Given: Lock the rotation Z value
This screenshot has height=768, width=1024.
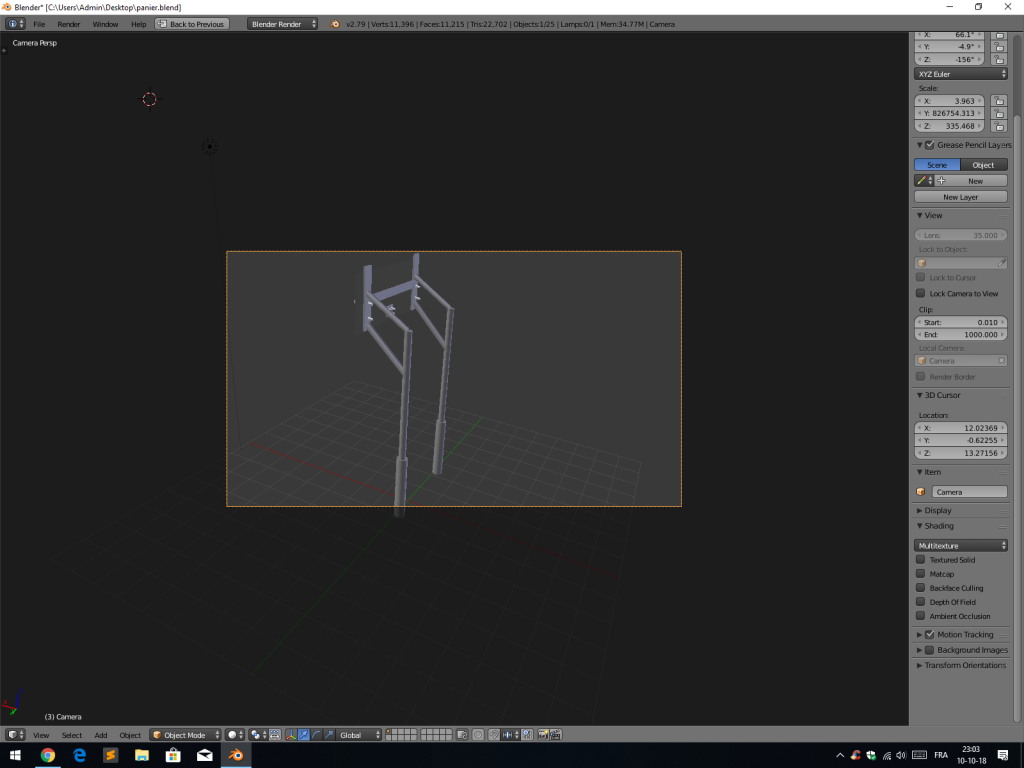Looking at the screenshot, I should pos(999,59).
